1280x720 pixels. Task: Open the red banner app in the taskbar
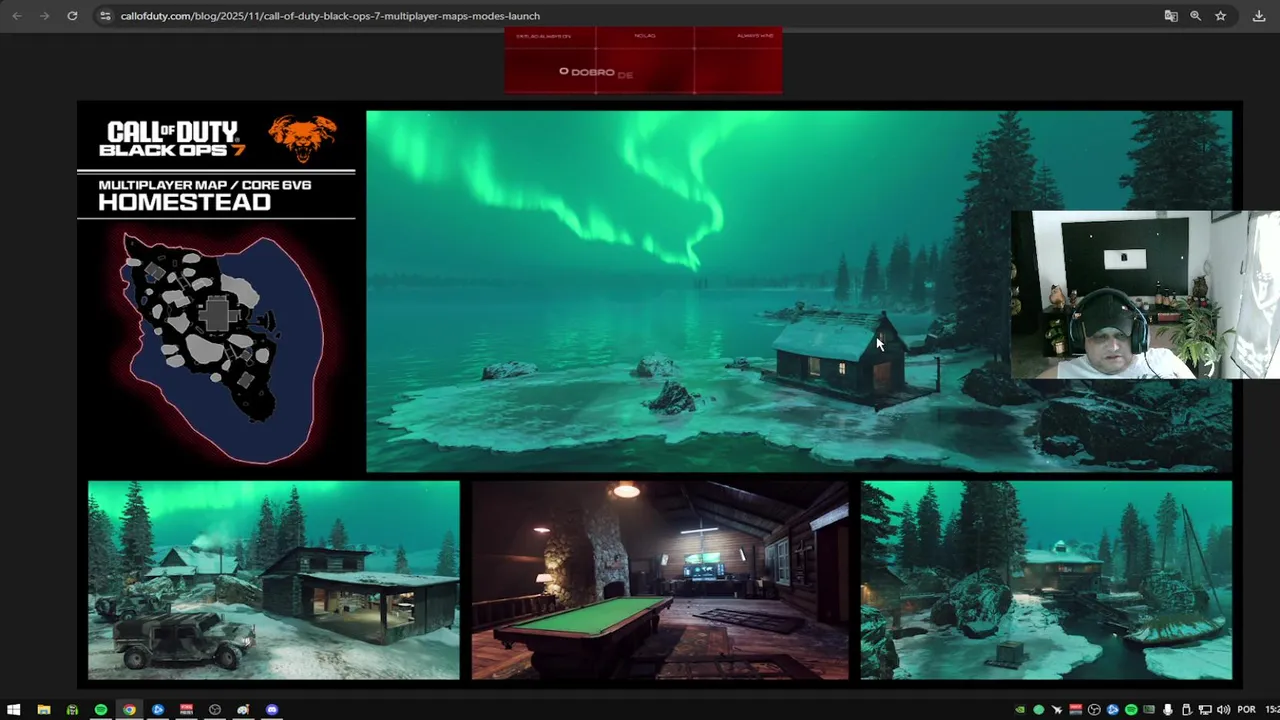pos(186,710)
